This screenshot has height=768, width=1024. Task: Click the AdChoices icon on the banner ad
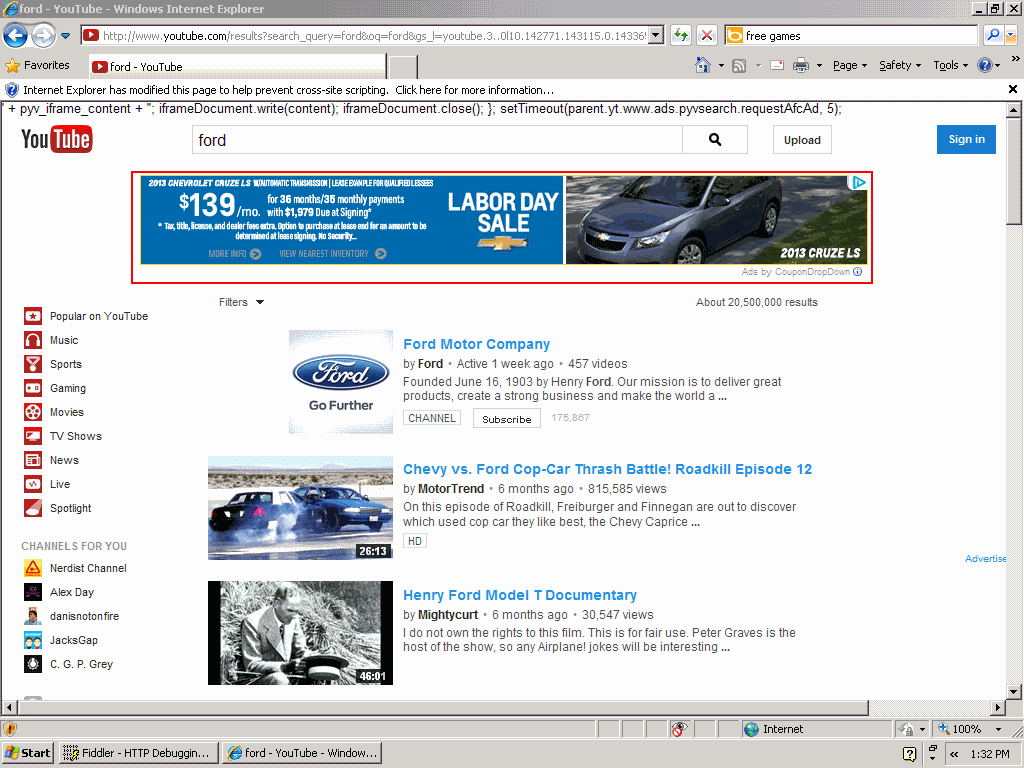tap(859, 183)
